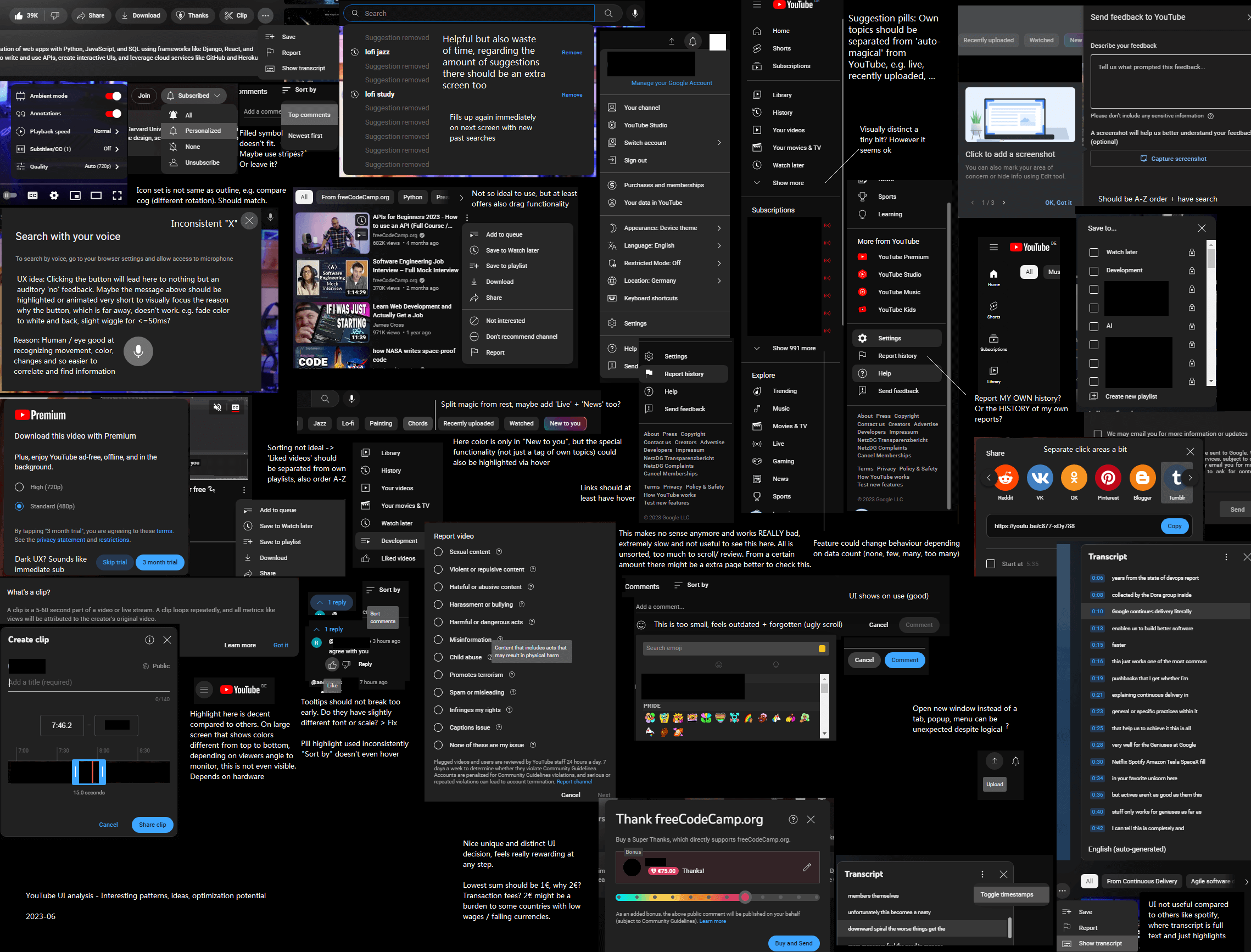Click the Manage your Google Account link
This screenshot has width=1251, height=952.
671,83
